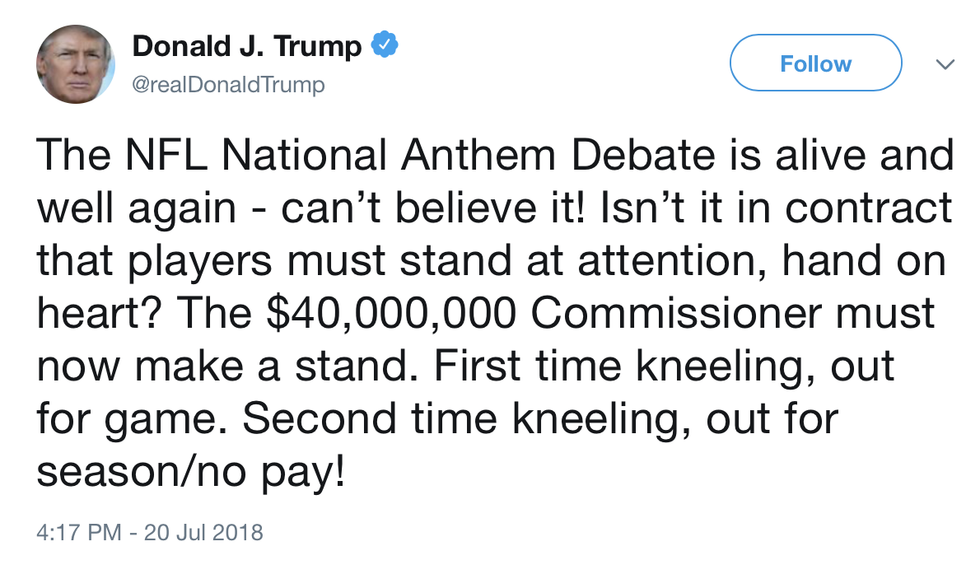Click the @realDonaldTrump handle
The image size is (980, 565).
[229, 85]
